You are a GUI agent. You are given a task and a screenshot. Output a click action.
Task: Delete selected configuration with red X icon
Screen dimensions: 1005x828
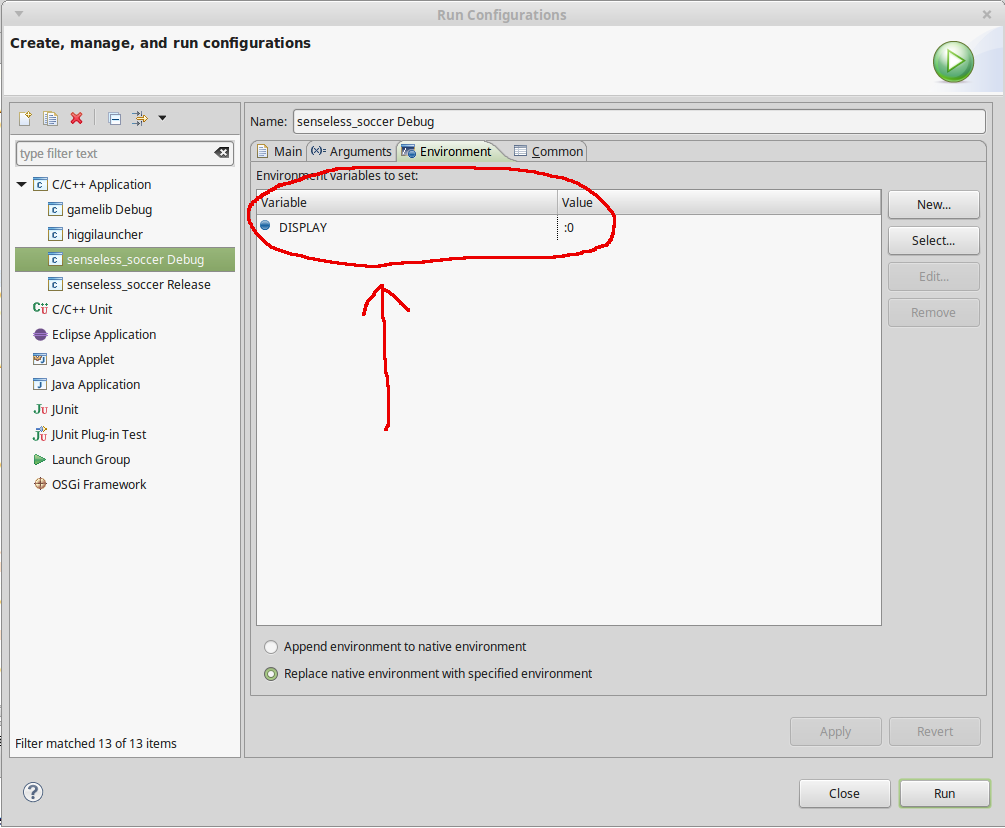[x=76, y=118]
